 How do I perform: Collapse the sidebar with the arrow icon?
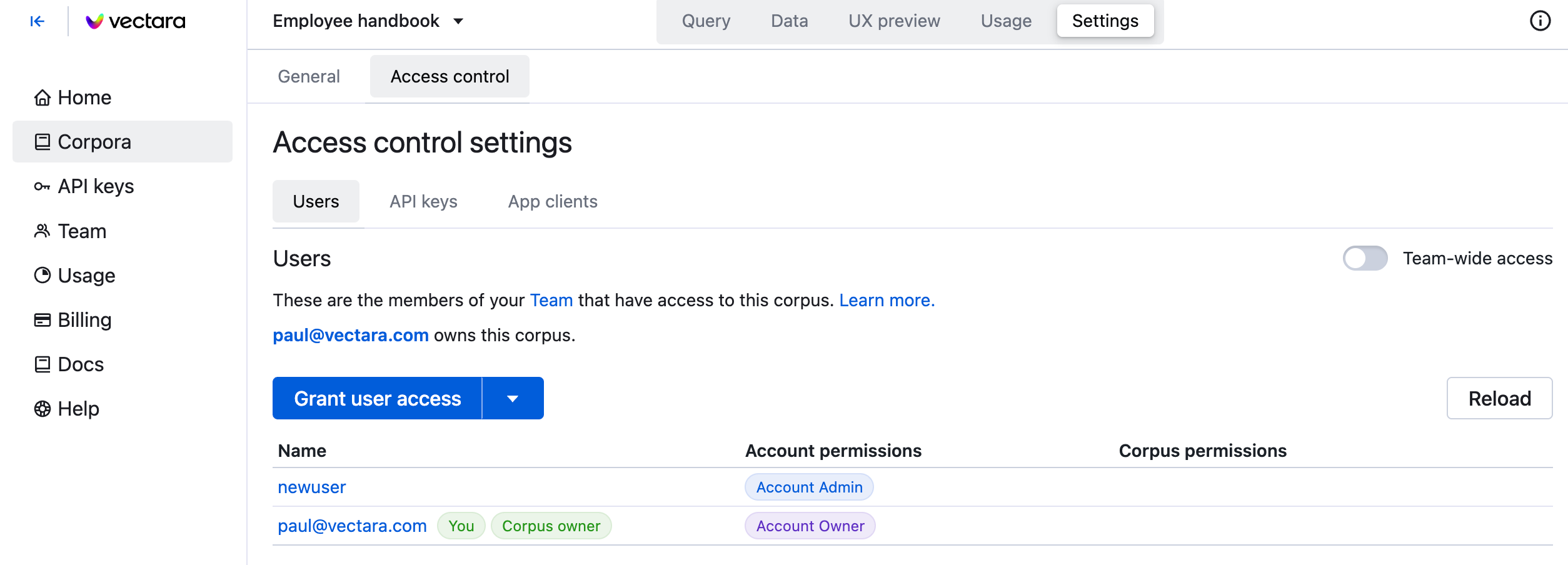38,22
